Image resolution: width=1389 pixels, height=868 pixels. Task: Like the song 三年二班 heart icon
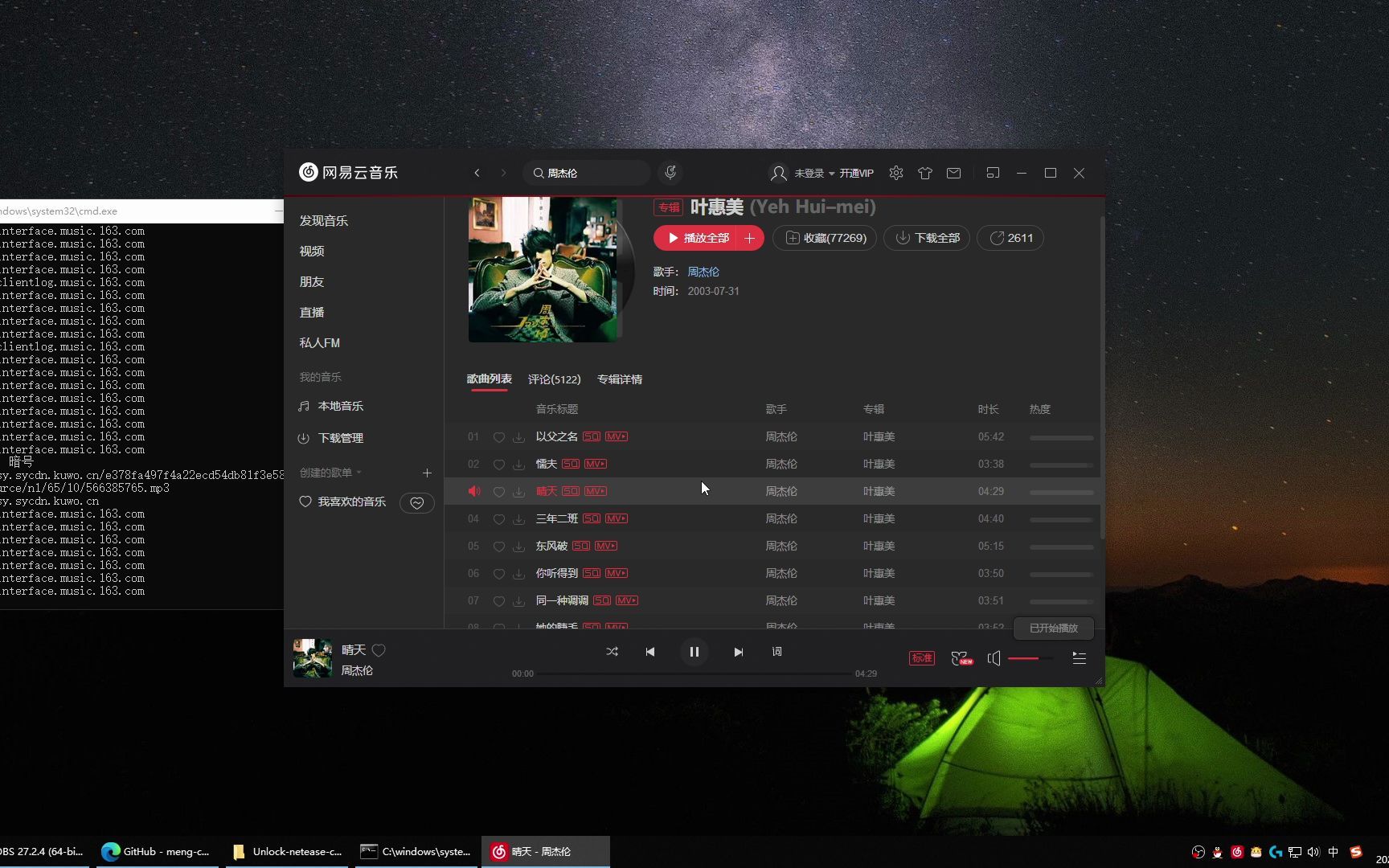[x=499, y=519]
